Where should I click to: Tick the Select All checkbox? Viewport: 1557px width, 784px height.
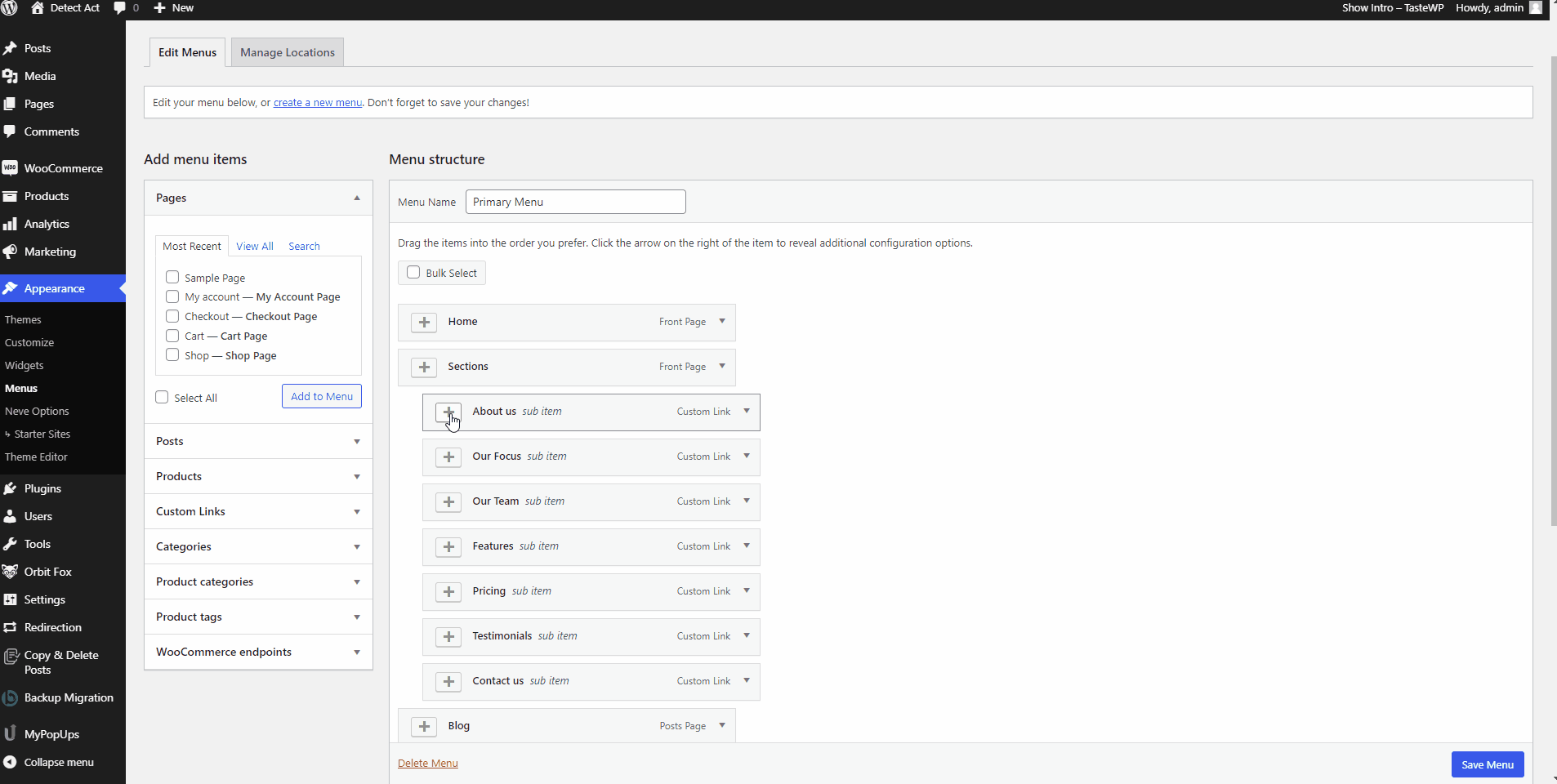point(162,398)
